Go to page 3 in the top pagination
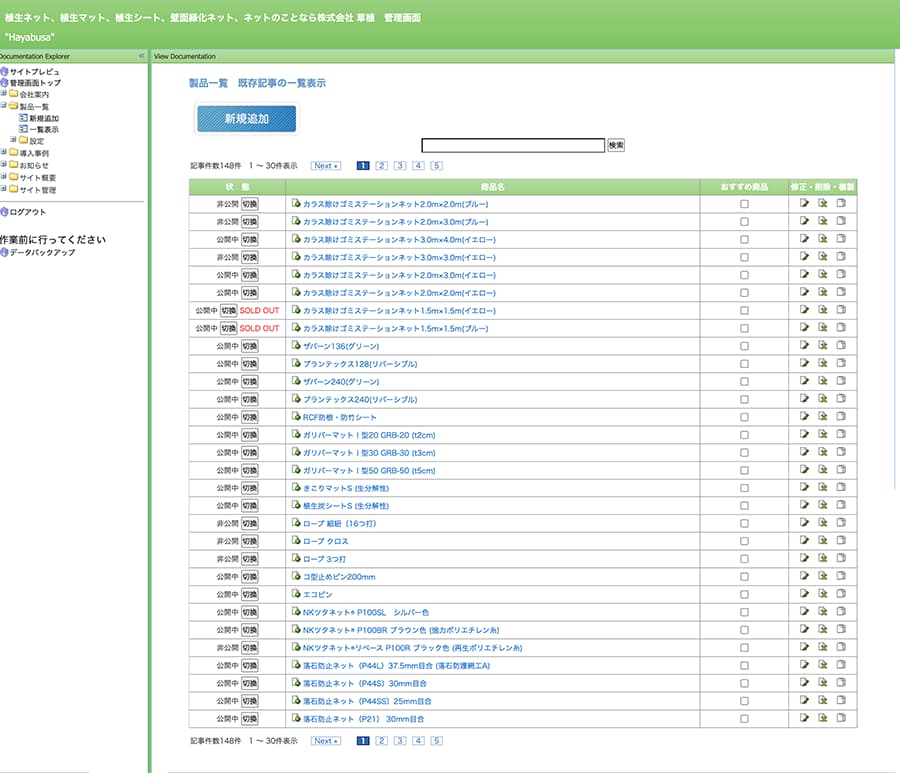900x773 pixels. coord(399,166)
